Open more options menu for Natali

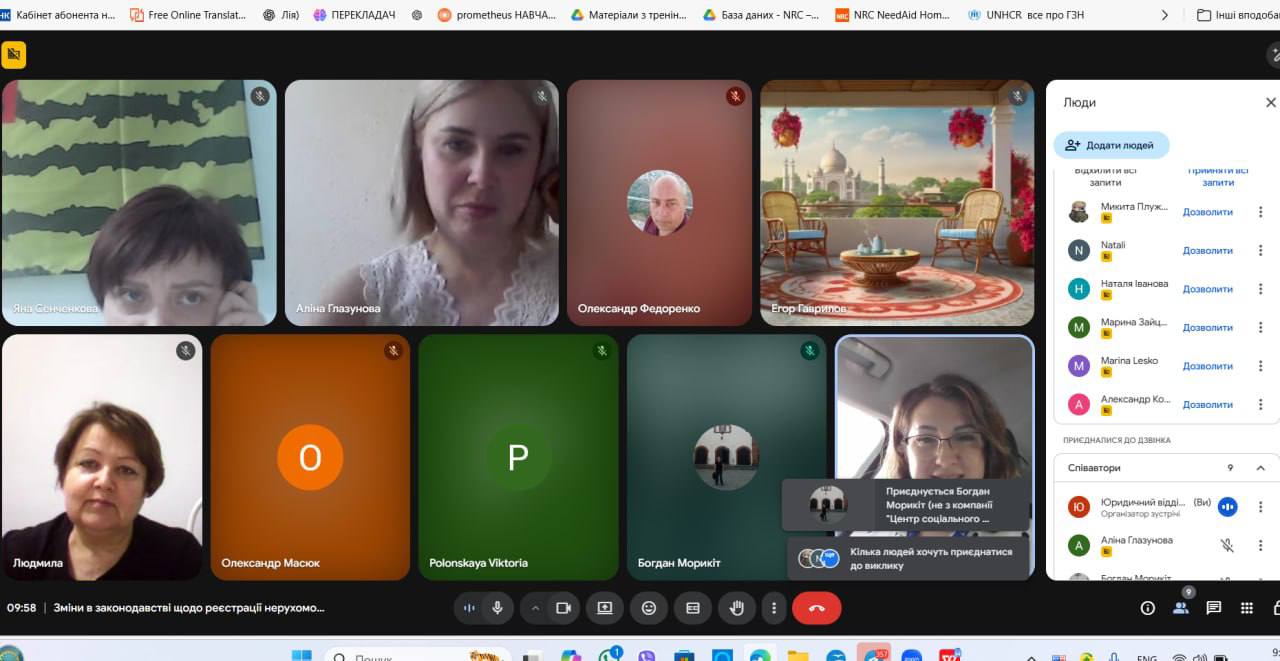1260,251
